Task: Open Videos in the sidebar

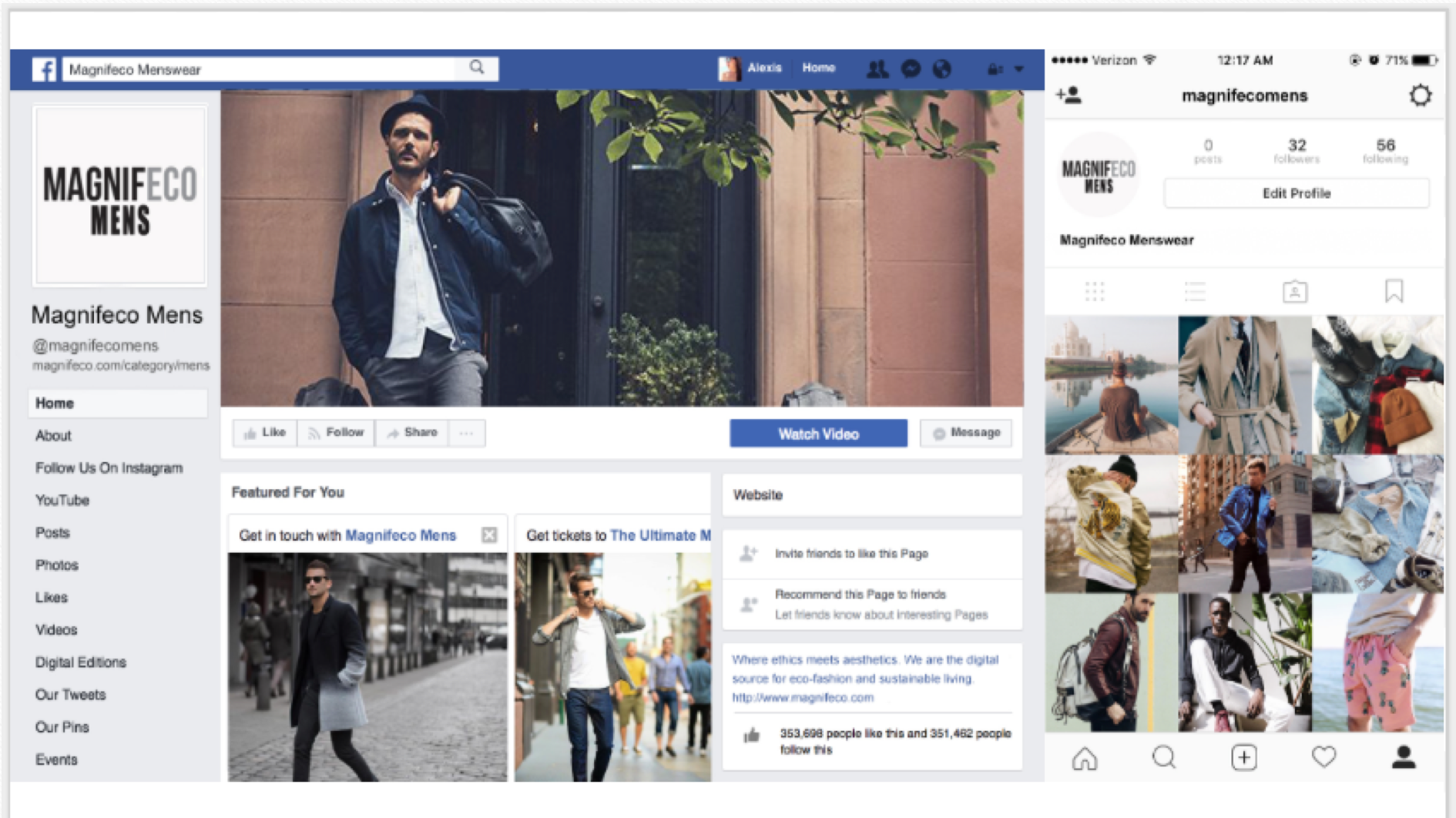Action: [56, 630]
